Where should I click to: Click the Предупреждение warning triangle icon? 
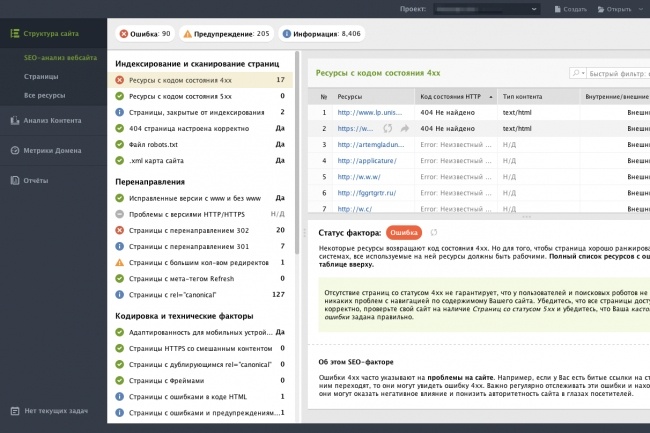187,34
